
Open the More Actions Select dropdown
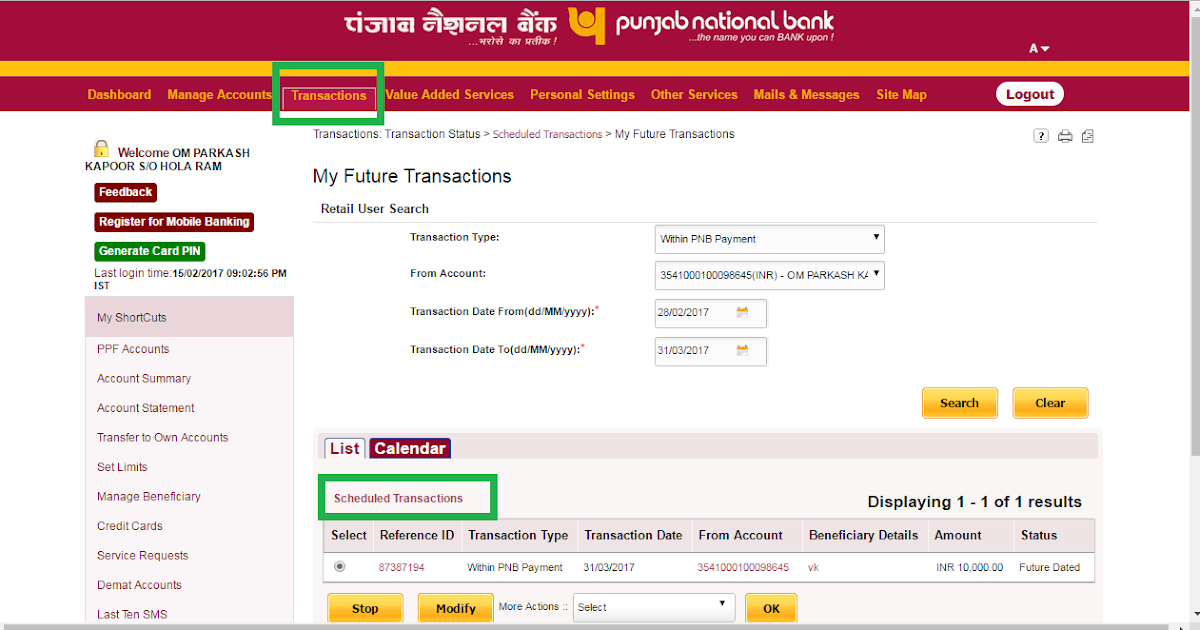point(653,606)
